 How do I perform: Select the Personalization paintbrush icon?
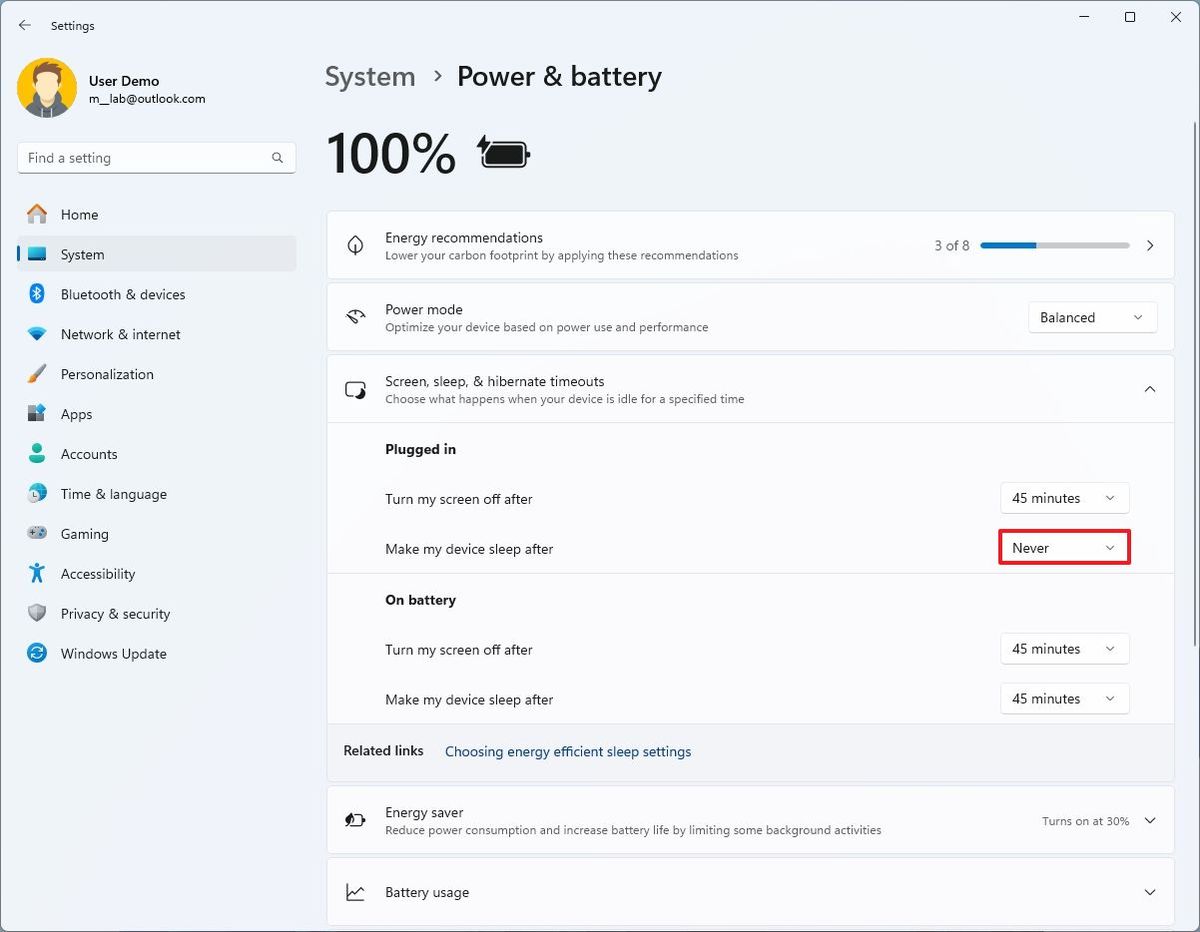pyautogui.click(x=37, y=374)
